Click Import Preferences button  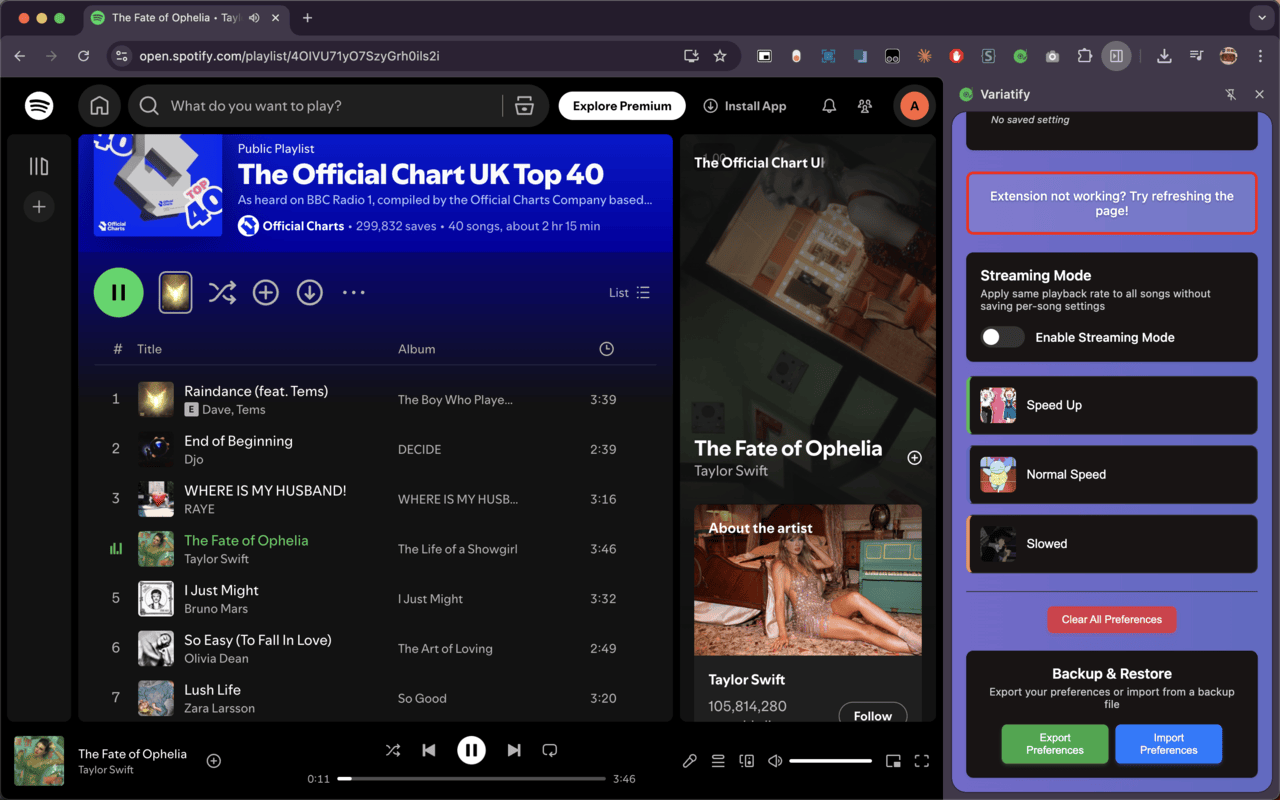(x=1168, y=744)
